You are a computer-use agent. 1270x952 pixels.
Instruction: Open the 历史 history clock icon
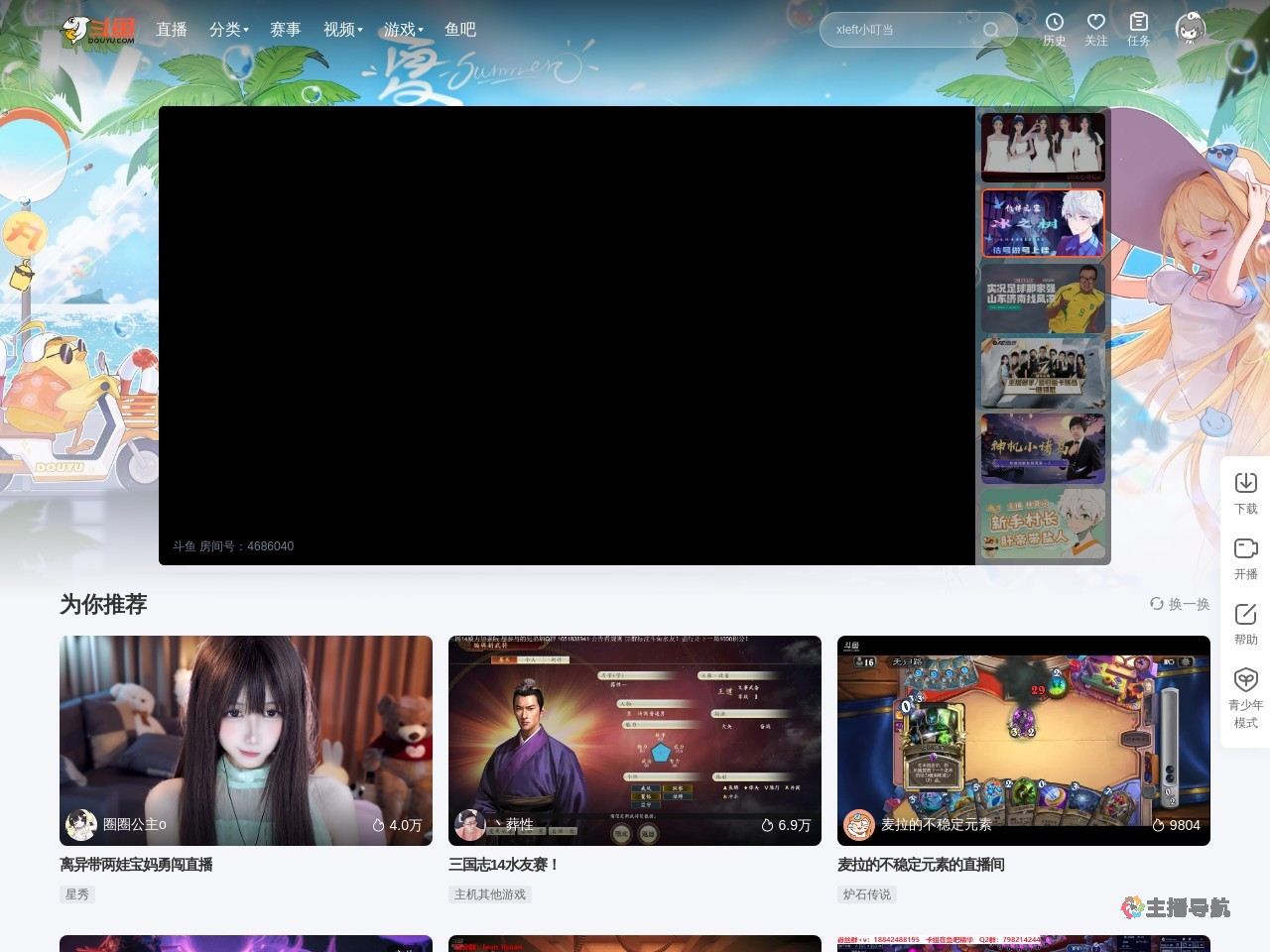click(x=1054, y=21)
